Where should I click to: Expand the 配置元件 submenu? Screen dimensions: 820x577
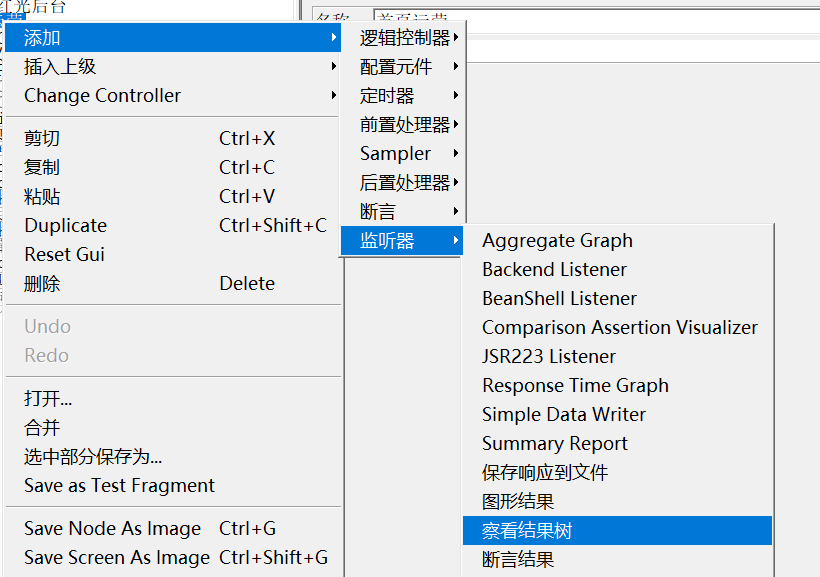pyautogui.click(x=396, y=67)
